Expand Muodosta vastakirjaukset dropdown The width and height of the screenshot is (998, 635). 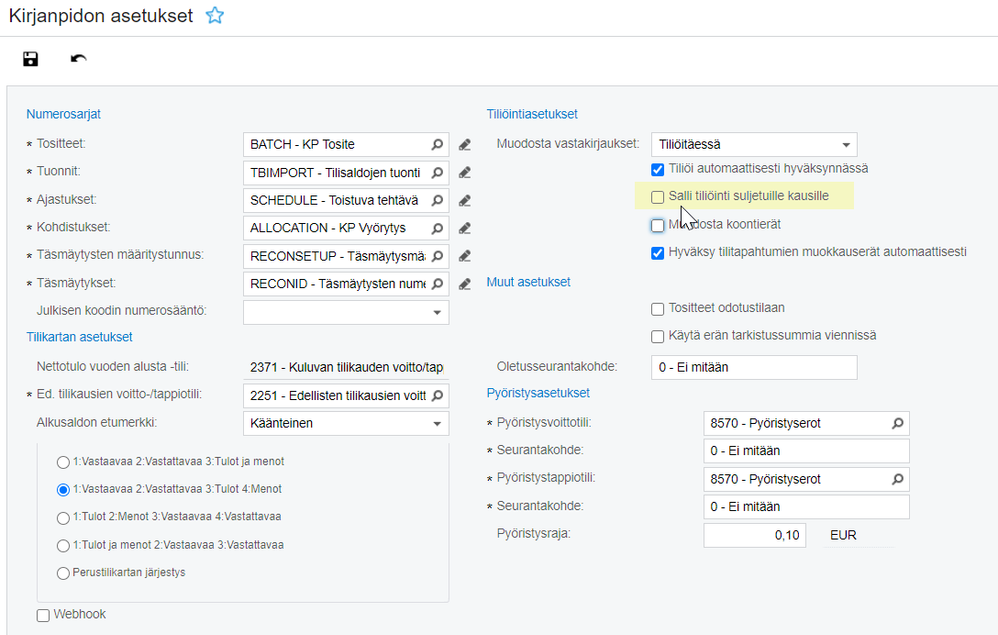tap(845, 145)
